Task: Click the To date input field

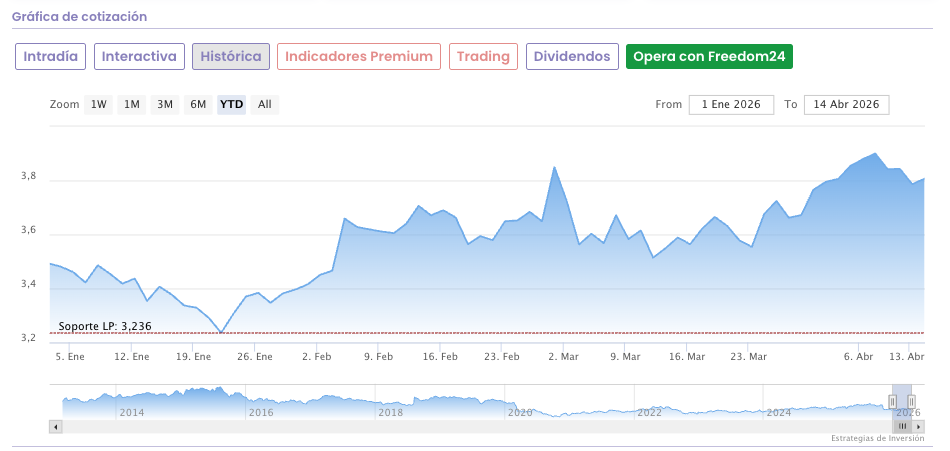Action: (x=846, y=104)
